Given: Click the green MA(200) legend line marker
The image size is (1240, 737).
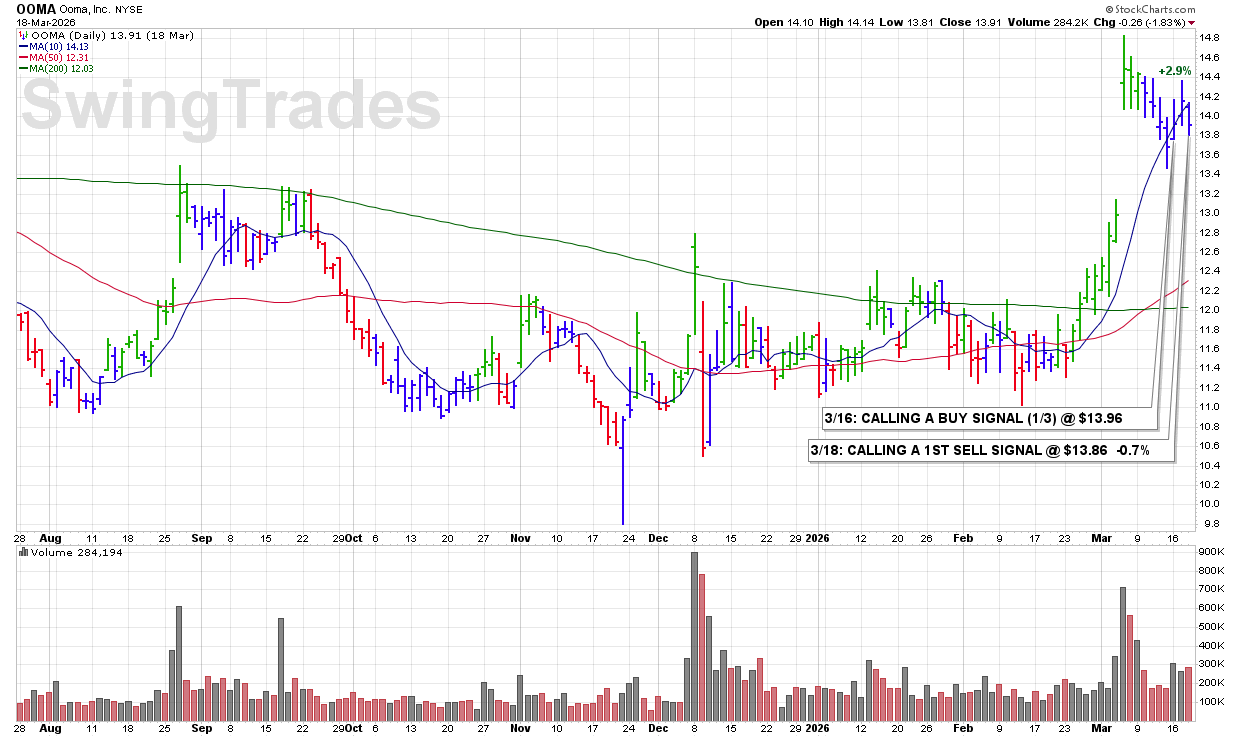Looking at the screenshot, I should [x=23, y=69].
